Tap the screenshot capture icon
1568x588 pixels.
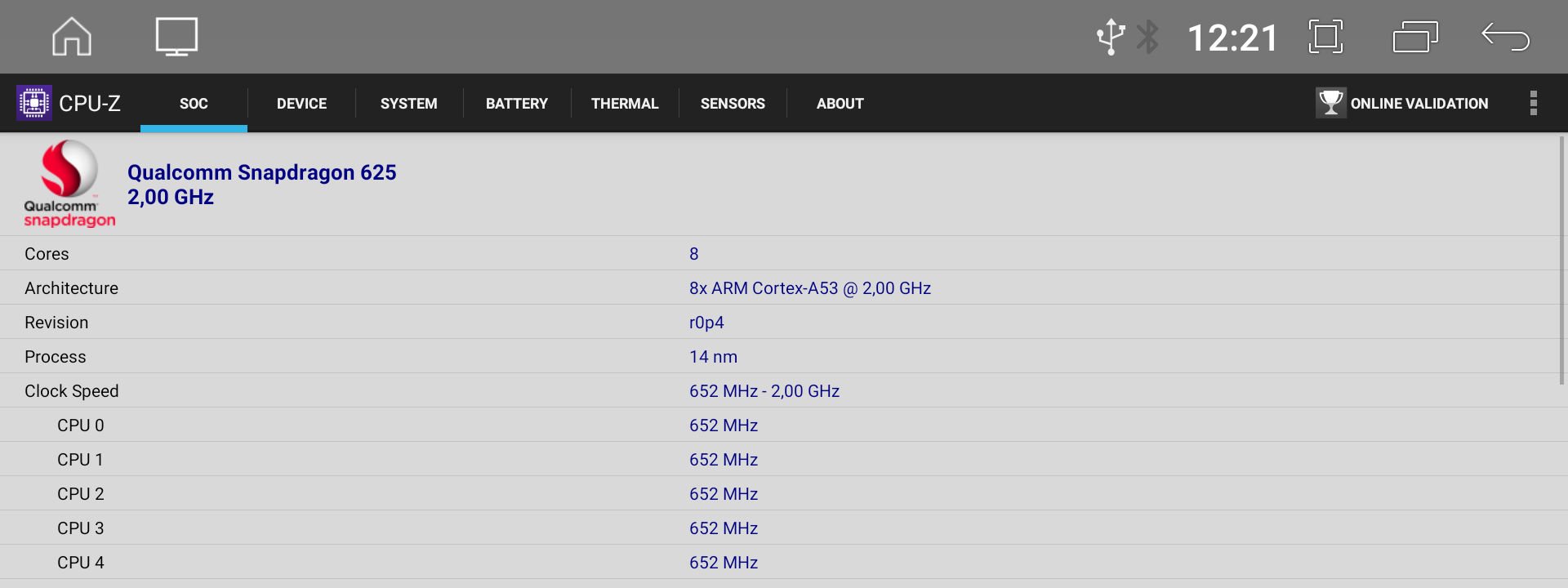(1325, 37)
